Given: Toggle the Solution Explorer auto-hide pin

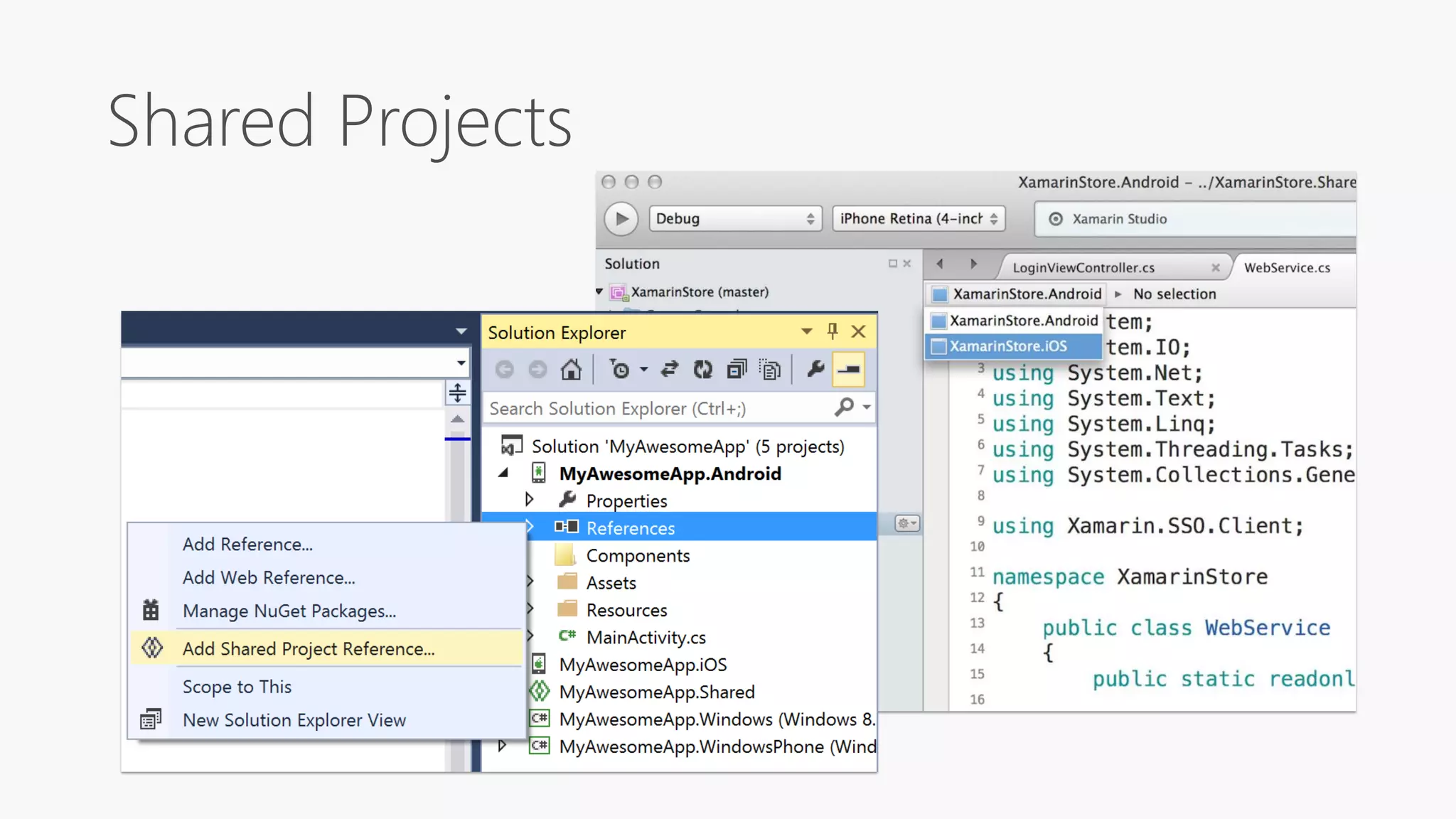Looking at the screenshot, I should pyautogui.click(x=833, y=331).
